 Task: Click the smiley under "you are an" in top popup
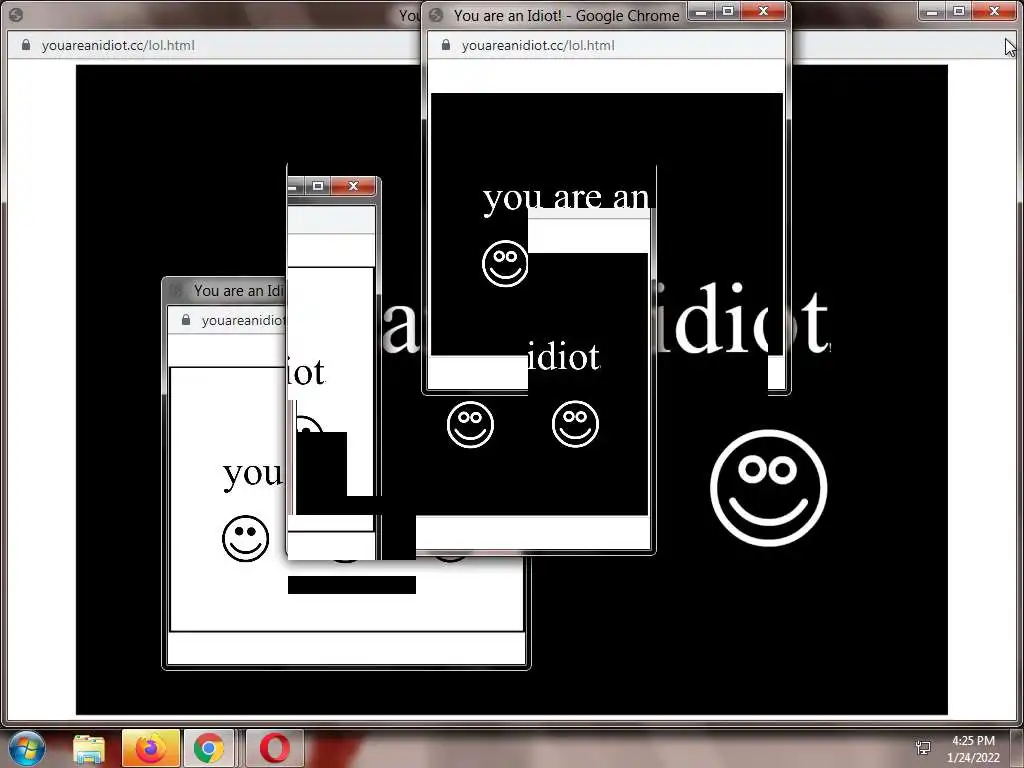(505, 263)
